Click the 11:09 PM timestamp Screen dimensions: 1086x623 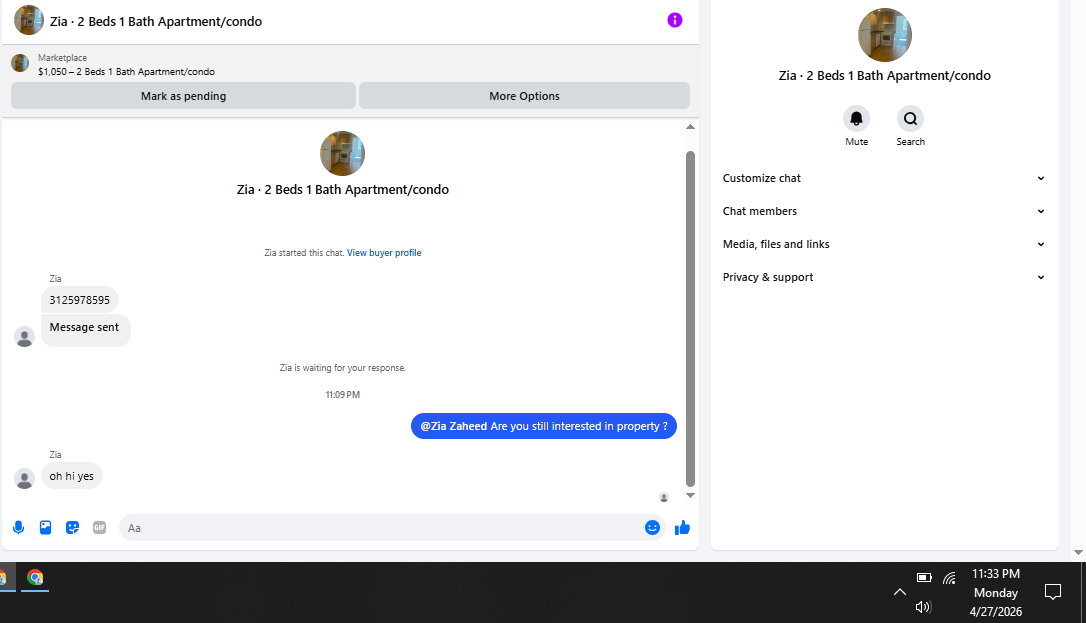pyautogui.click(x=343, y=395)
